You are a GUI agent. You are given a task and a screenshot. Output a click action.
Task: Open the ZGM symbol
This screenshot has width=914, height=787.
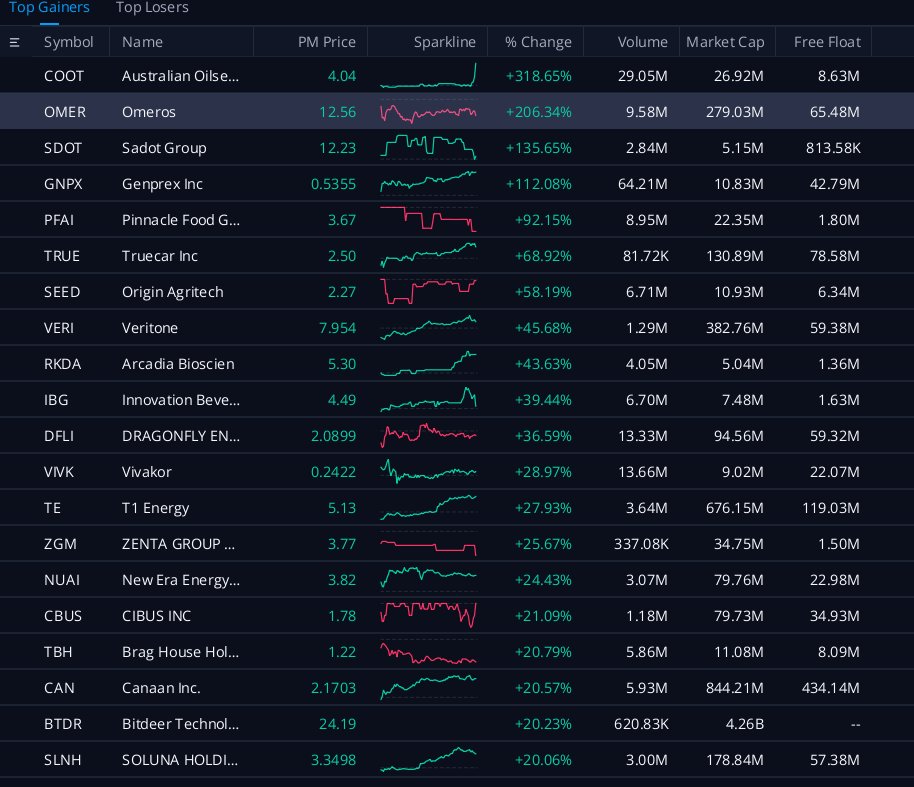click(60, 544)
